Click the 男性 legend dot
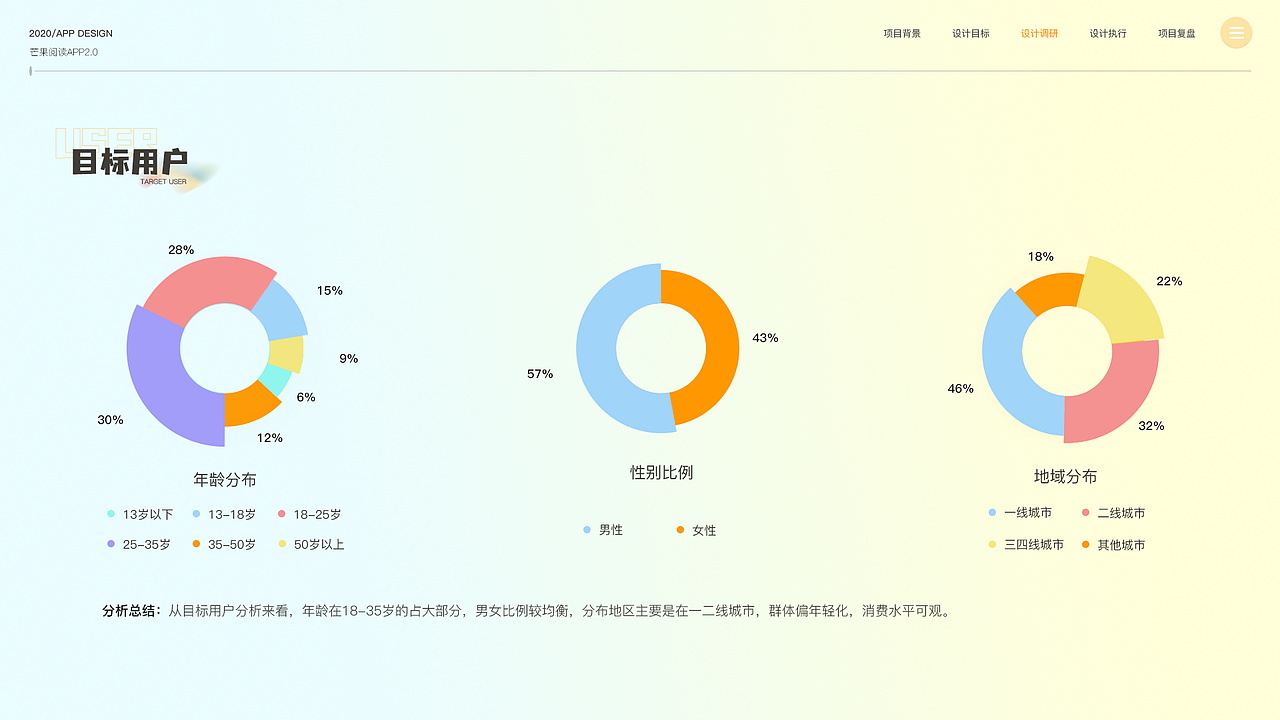This screenshot has width=1280, height=720. [x=585, y=530]
